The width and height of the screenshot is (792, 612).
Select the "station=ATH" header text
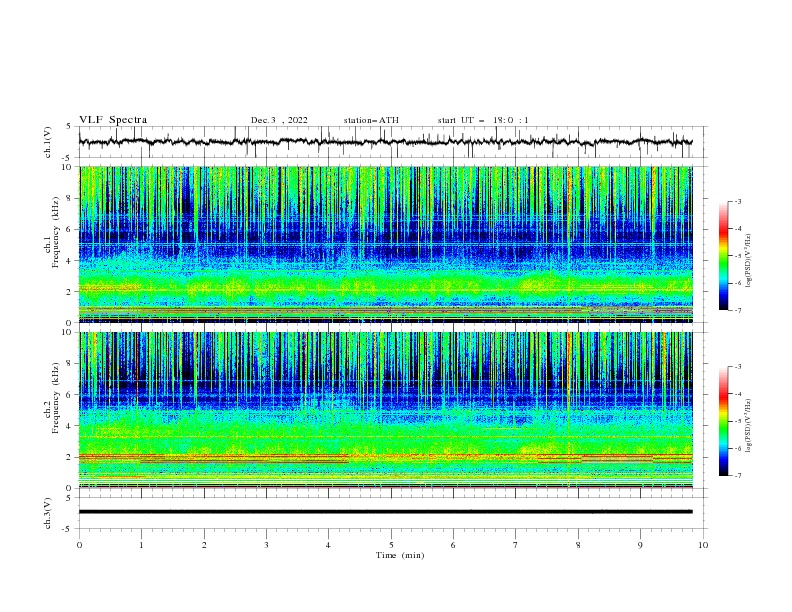pos(371,120)
